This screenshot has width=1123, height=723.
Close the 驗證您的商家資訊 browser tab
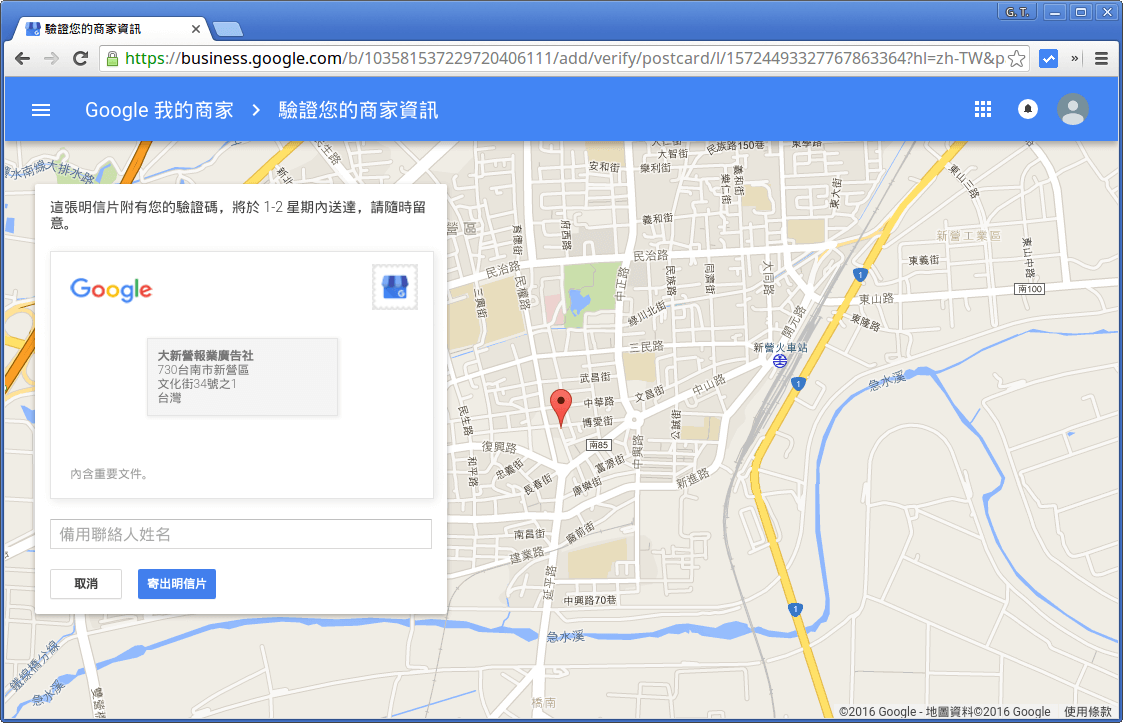pyautogui.click(x=196, y=29)
